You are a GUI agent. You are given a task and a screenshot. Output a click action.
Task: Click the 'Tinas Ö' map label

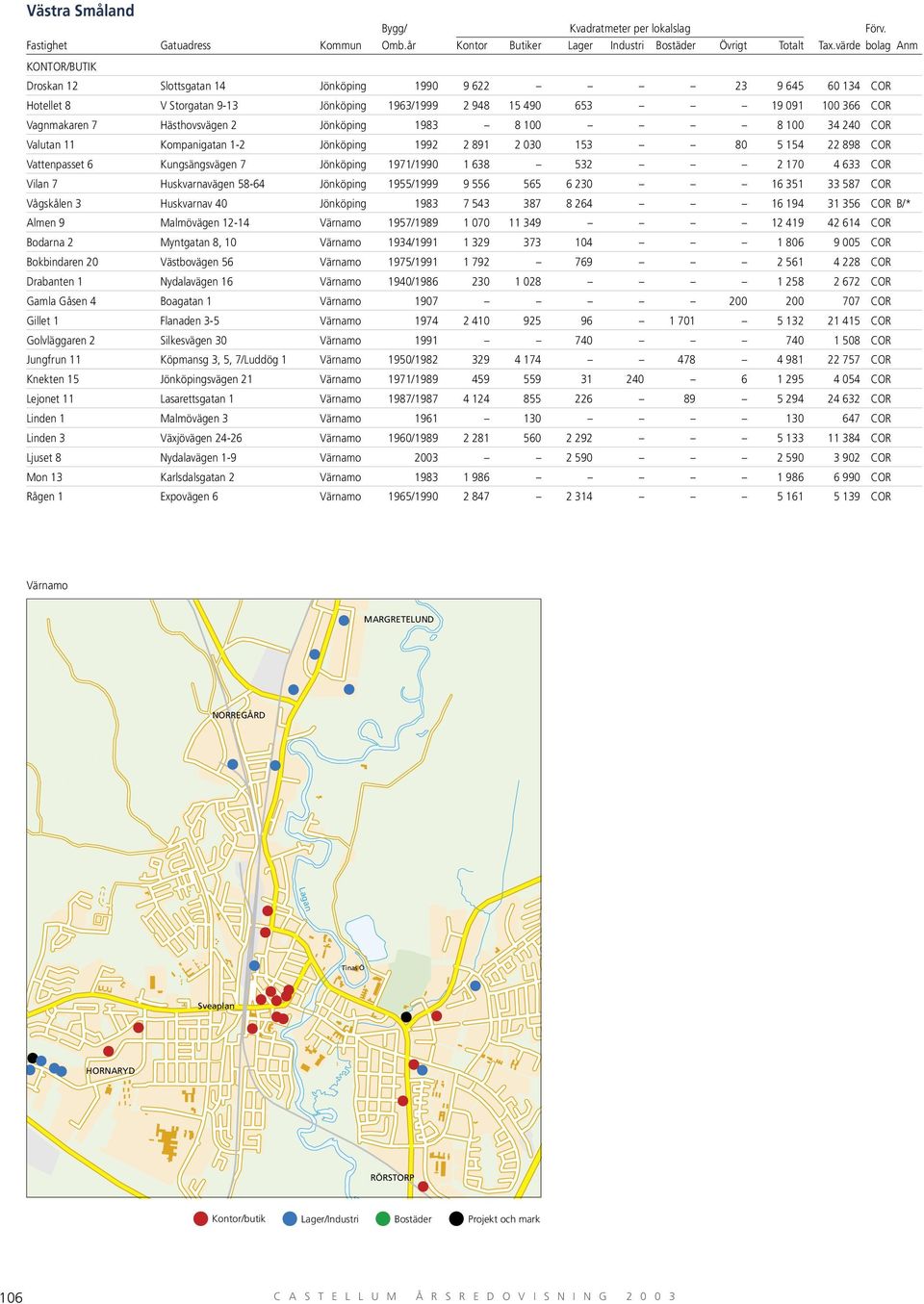coord(352,968)
